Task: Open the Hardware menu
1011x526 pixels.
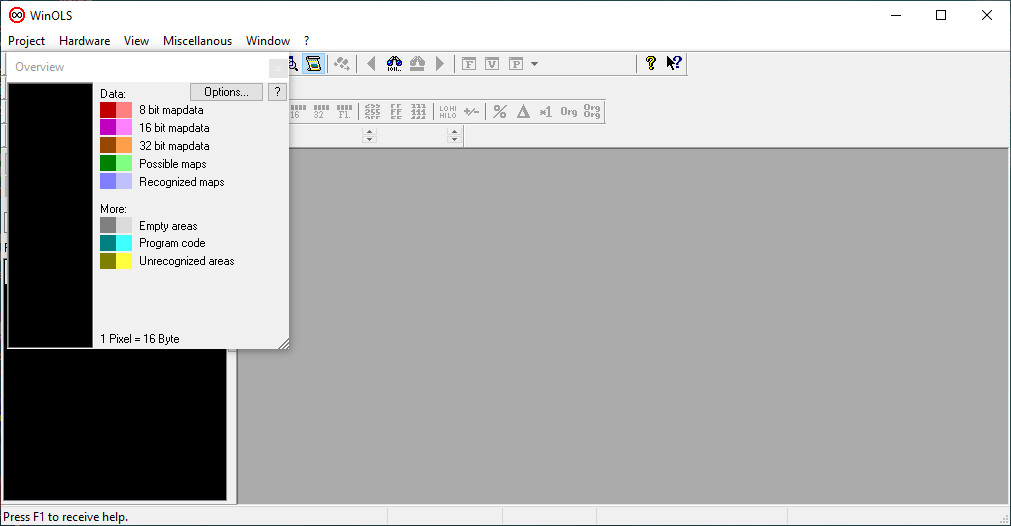Action: (x=85, y=41)
